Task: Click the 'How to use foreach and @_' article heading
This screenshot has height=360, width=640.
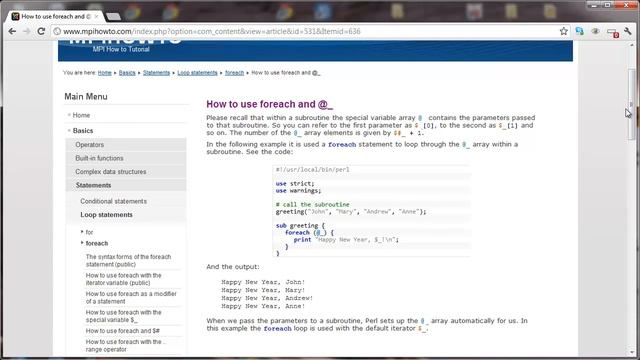Action: click(x=269, y=104)
